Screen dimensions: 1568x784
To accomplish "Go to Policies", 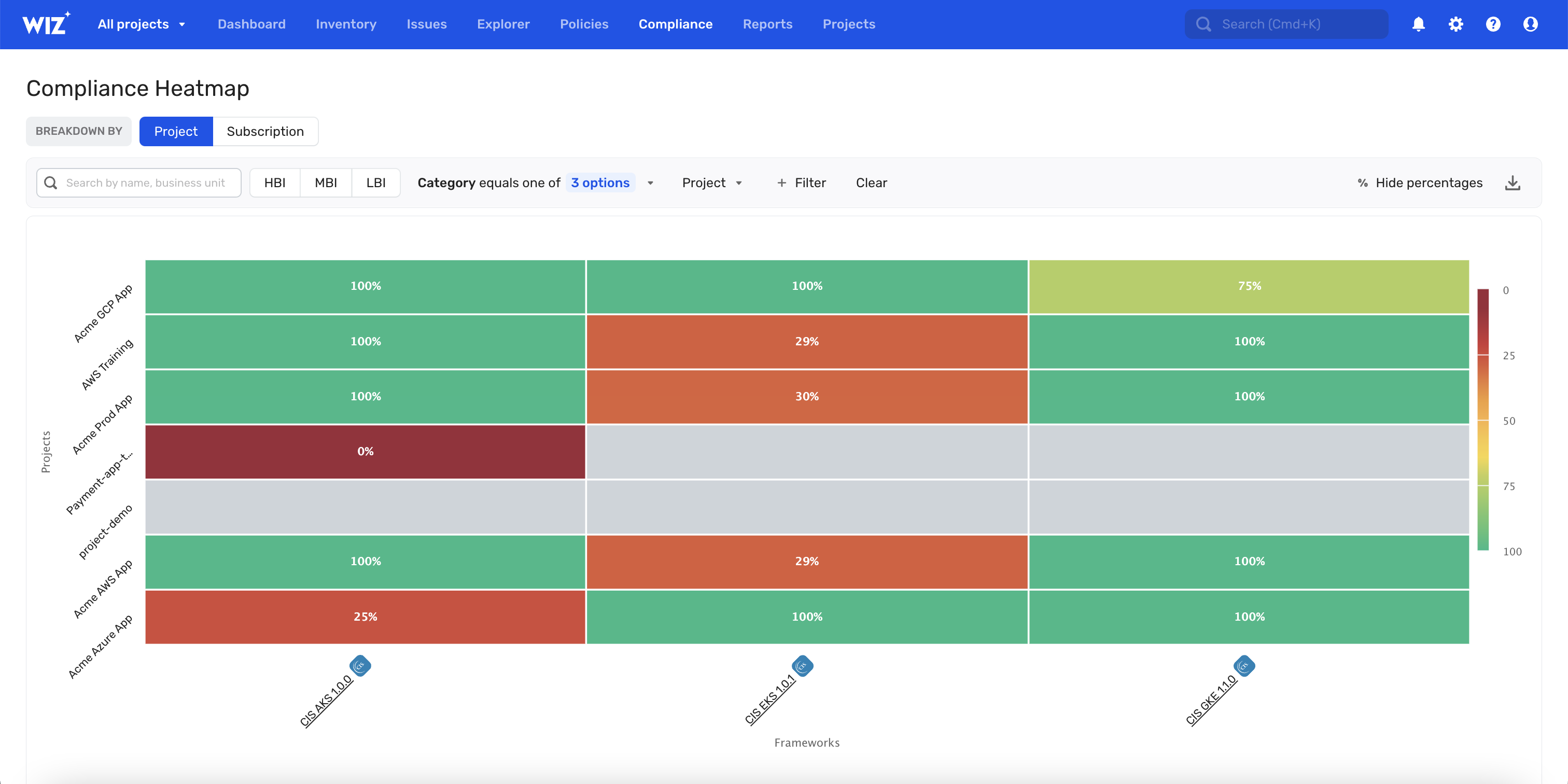I will coord(584,24).
